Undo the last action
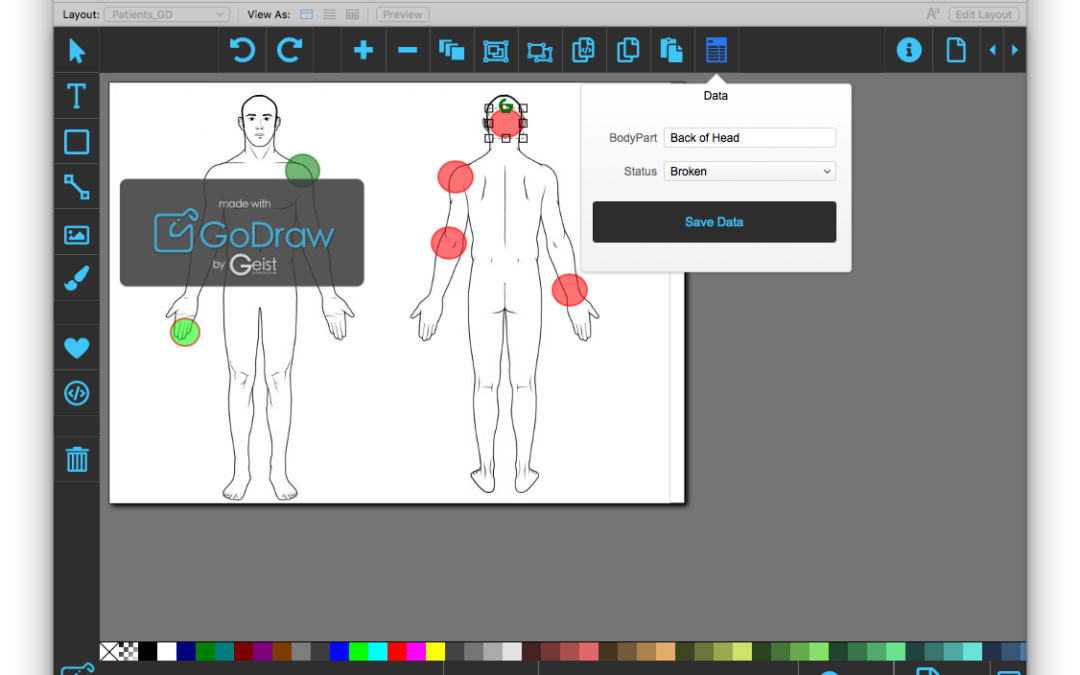 [x=242, y=50]
